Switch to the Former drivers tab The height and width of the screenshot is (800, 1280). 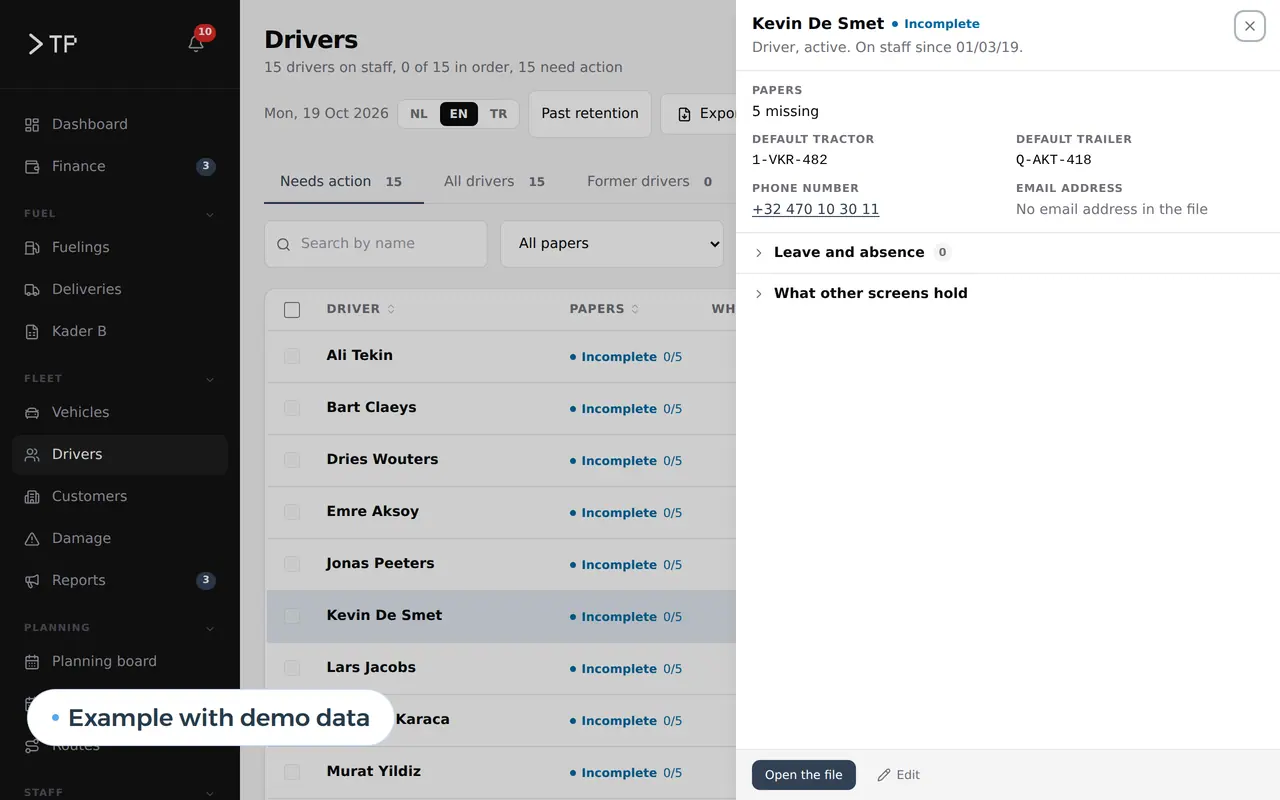[651, 182]
